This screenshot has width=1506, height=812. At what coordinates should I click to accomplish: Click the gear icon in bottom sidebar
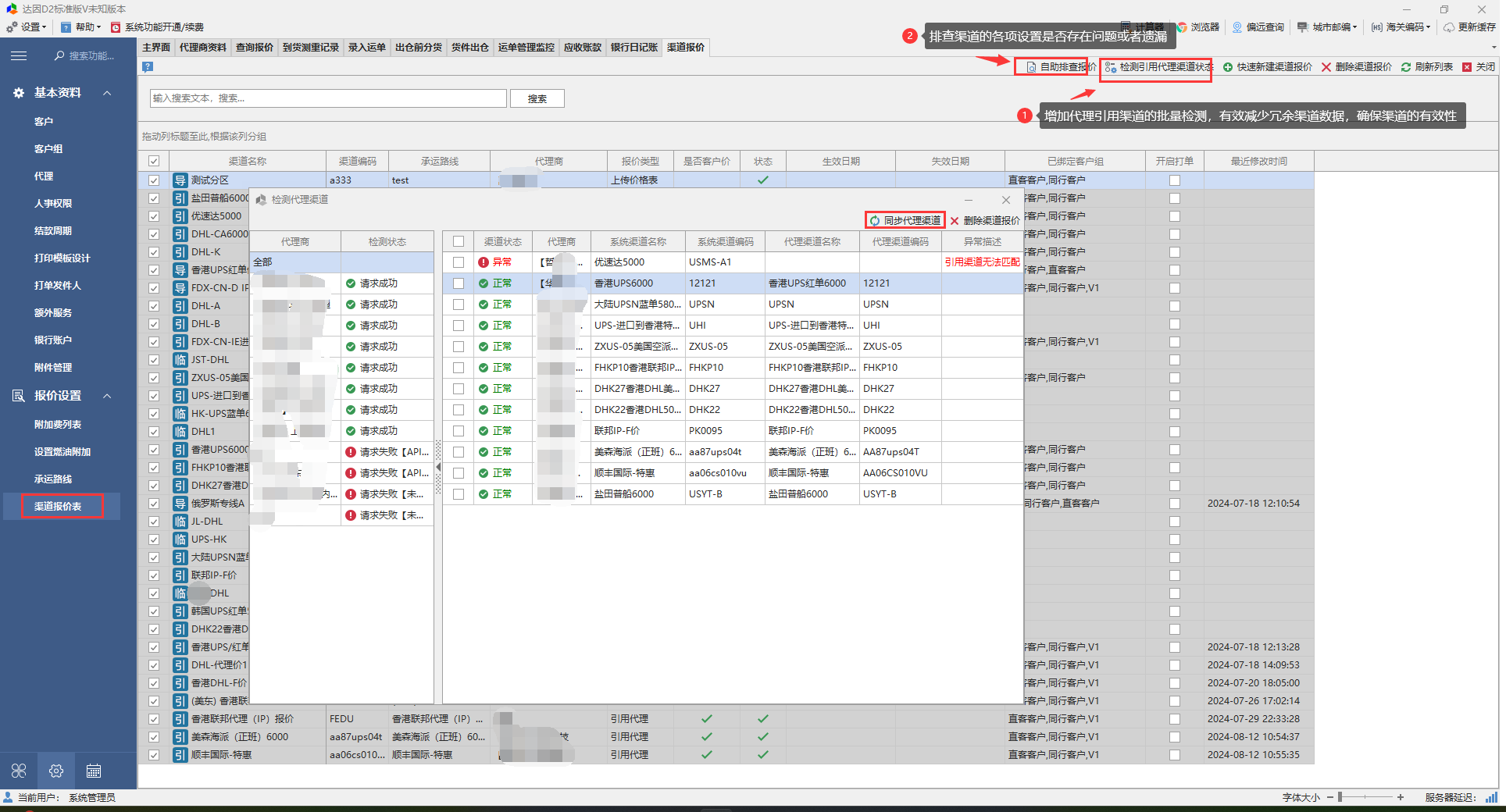tap(56, 771)
